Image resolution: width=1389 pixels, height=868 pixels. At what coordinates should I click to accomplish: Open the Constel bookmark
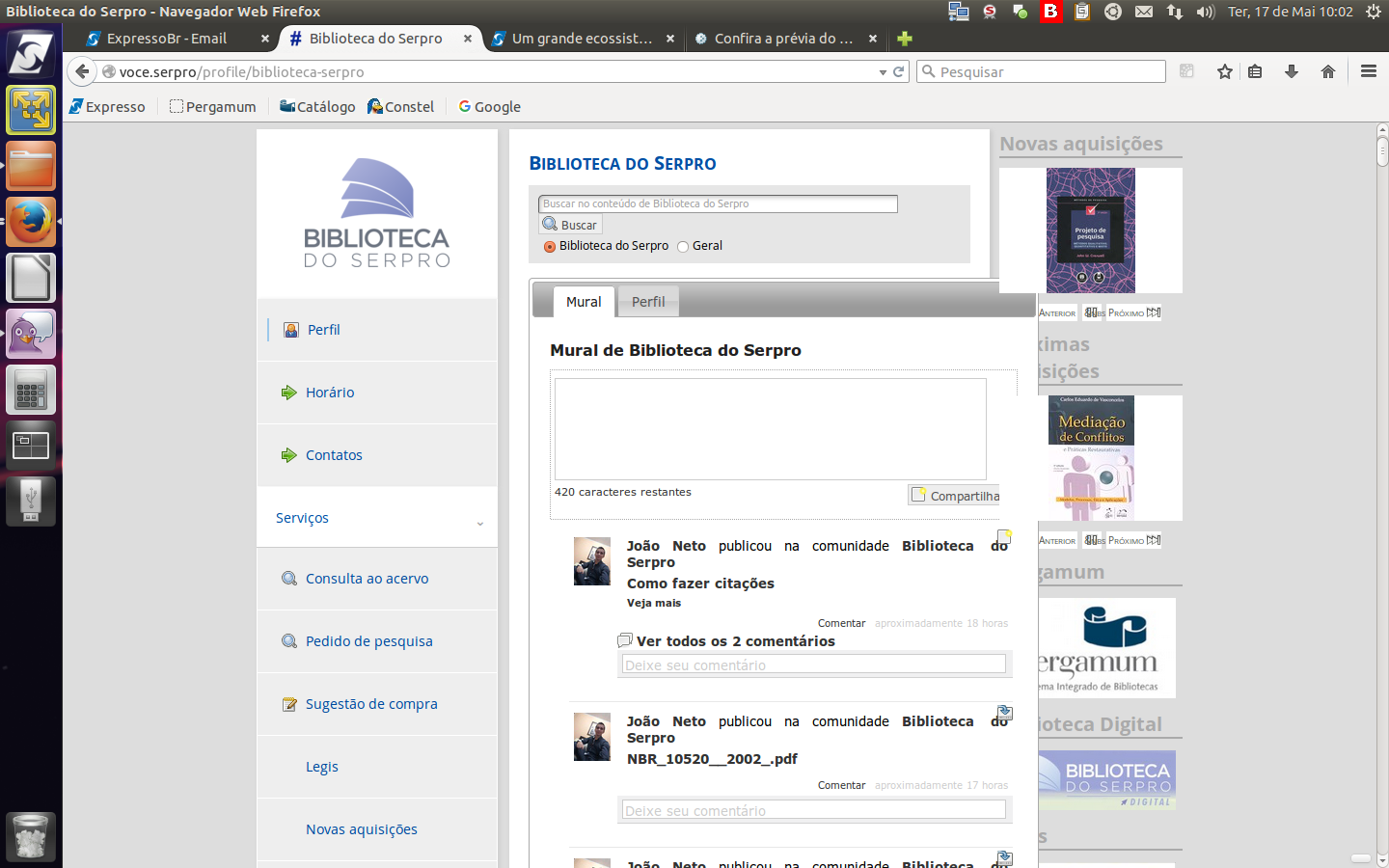(x=400, y=106)
